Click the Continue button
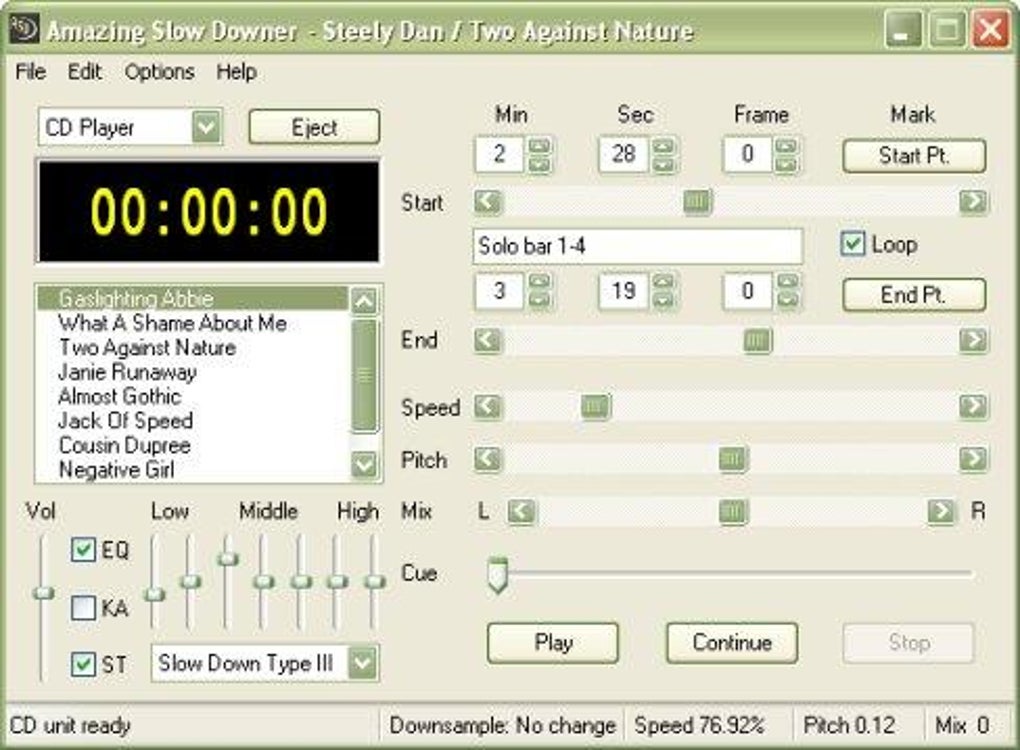 pyautogui.click(x=732, y=643)
